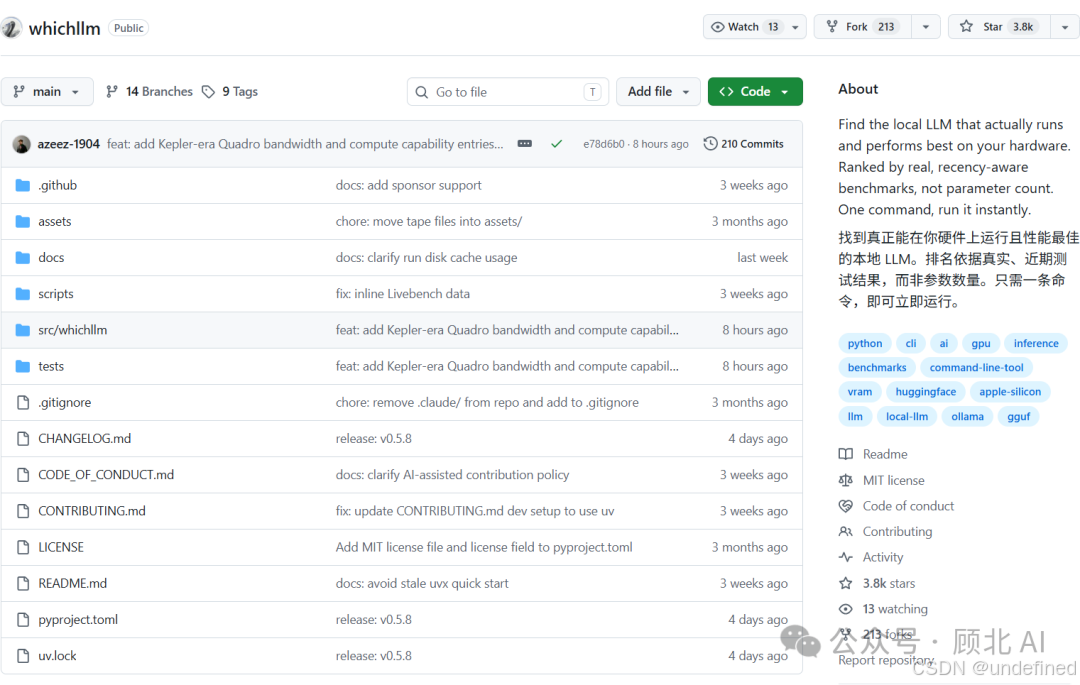Open the 14 Branches link
The width and height of the screenshot is (1080, 685).
click(149, 92)
